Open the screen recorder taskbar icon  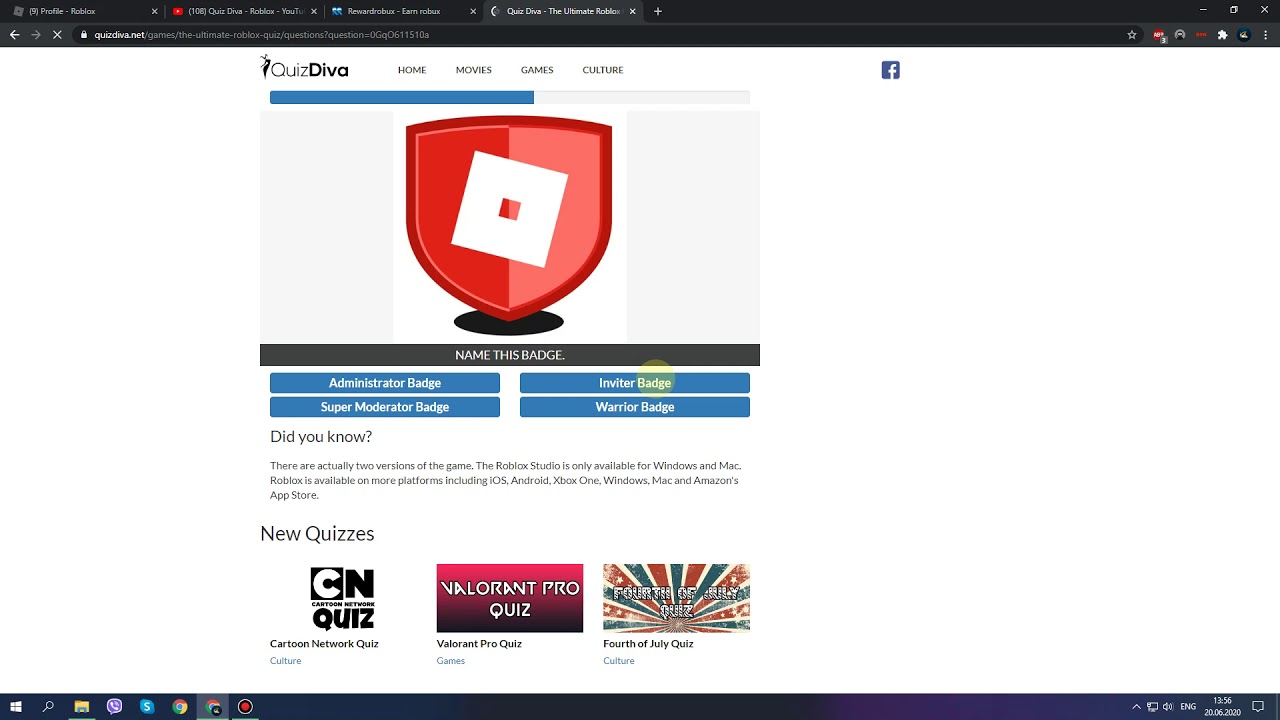pos(245,706)
